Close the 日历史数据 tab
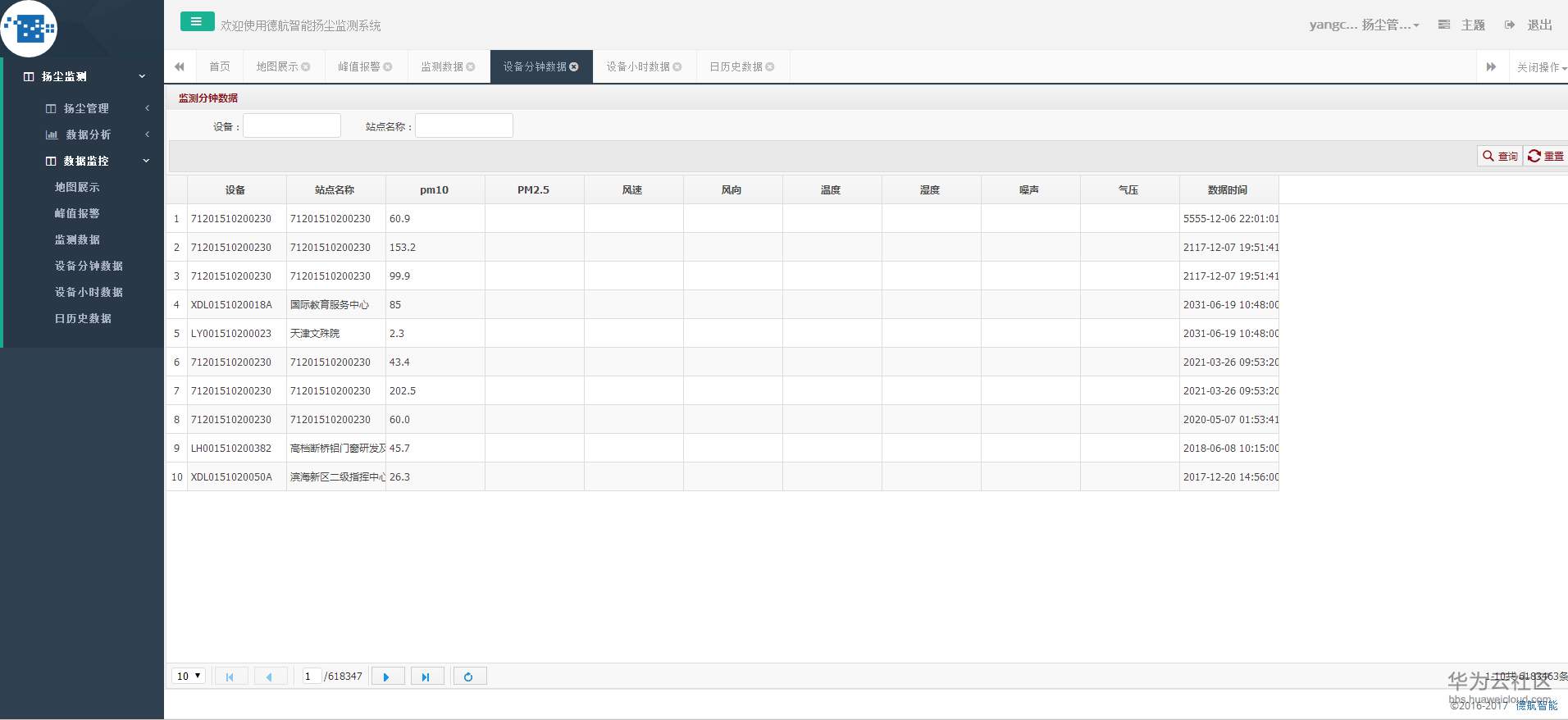Screen dimensions: 1568x720 pos(770,67)
